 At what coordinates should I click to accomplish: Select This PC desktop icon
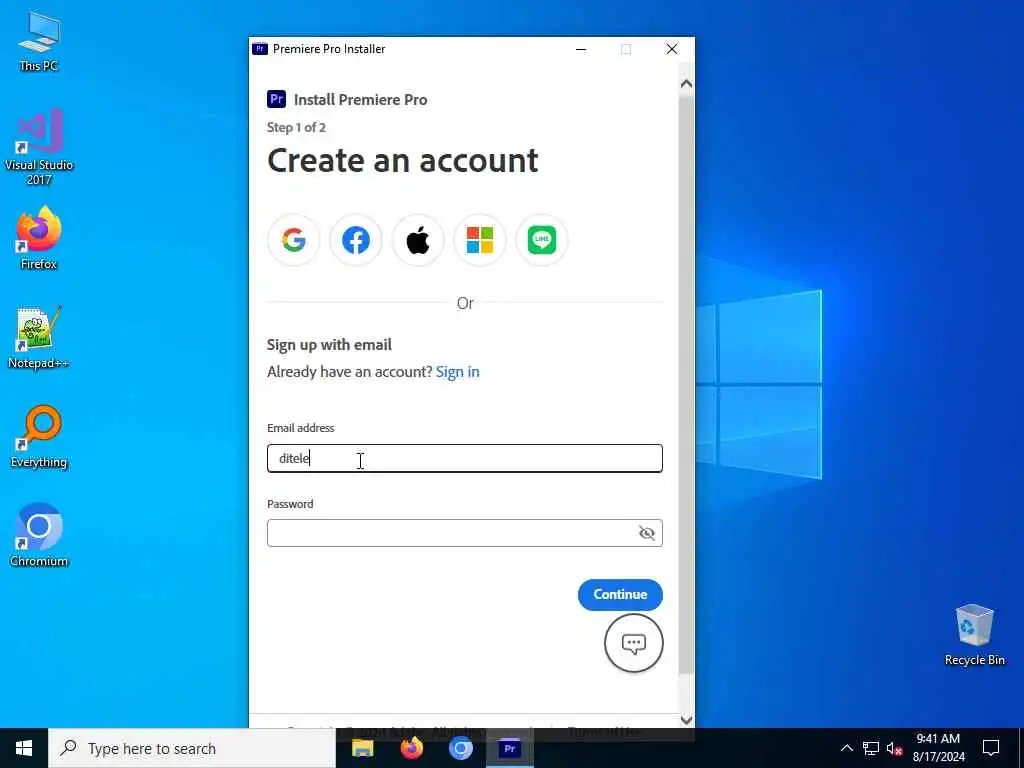(x=39, y=42)
